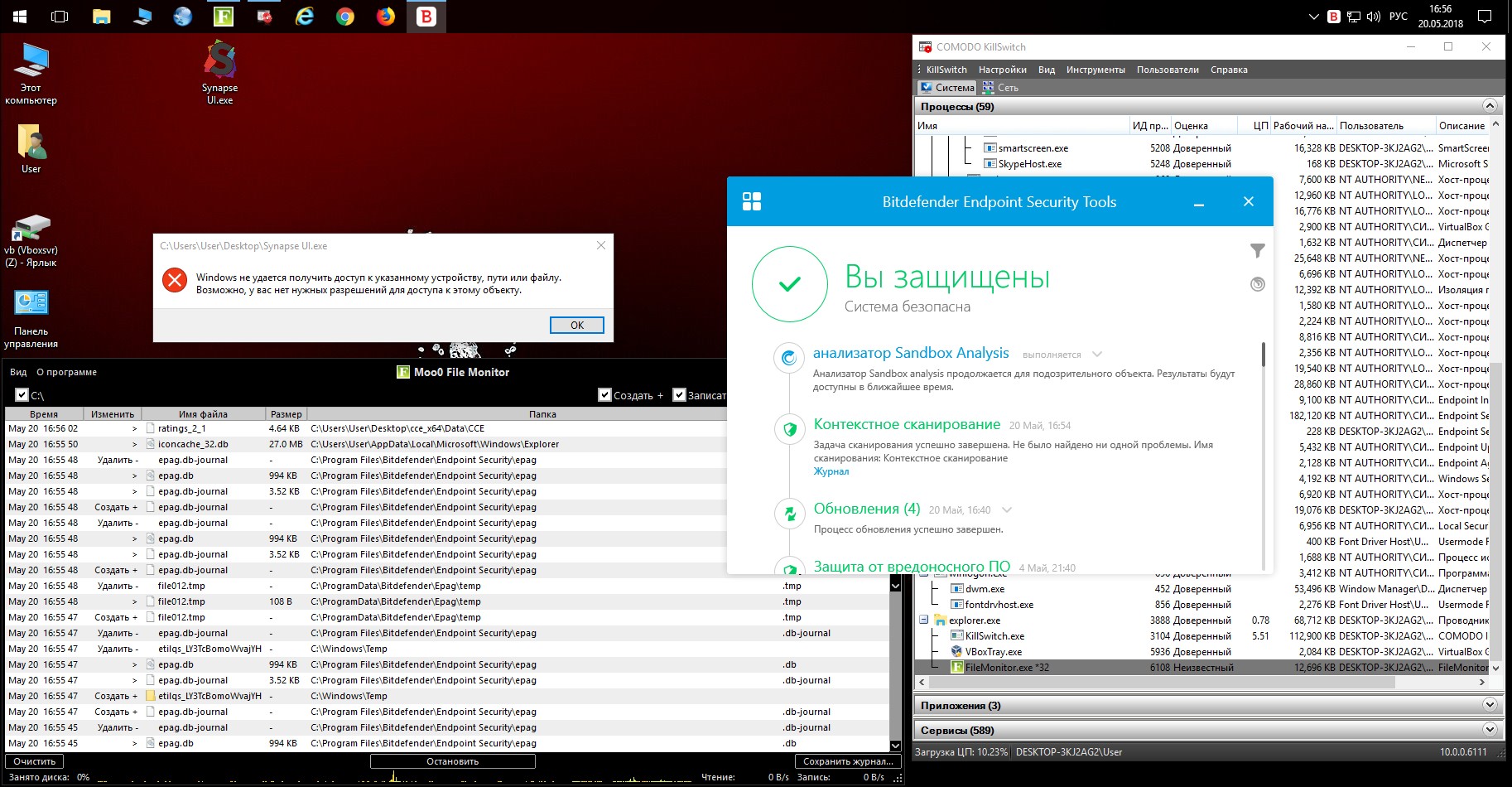Click the Bitdefender filter funnel icon
This screenshot has height=787, width=1512.
pyautogui.click(x=1257, y=250)
